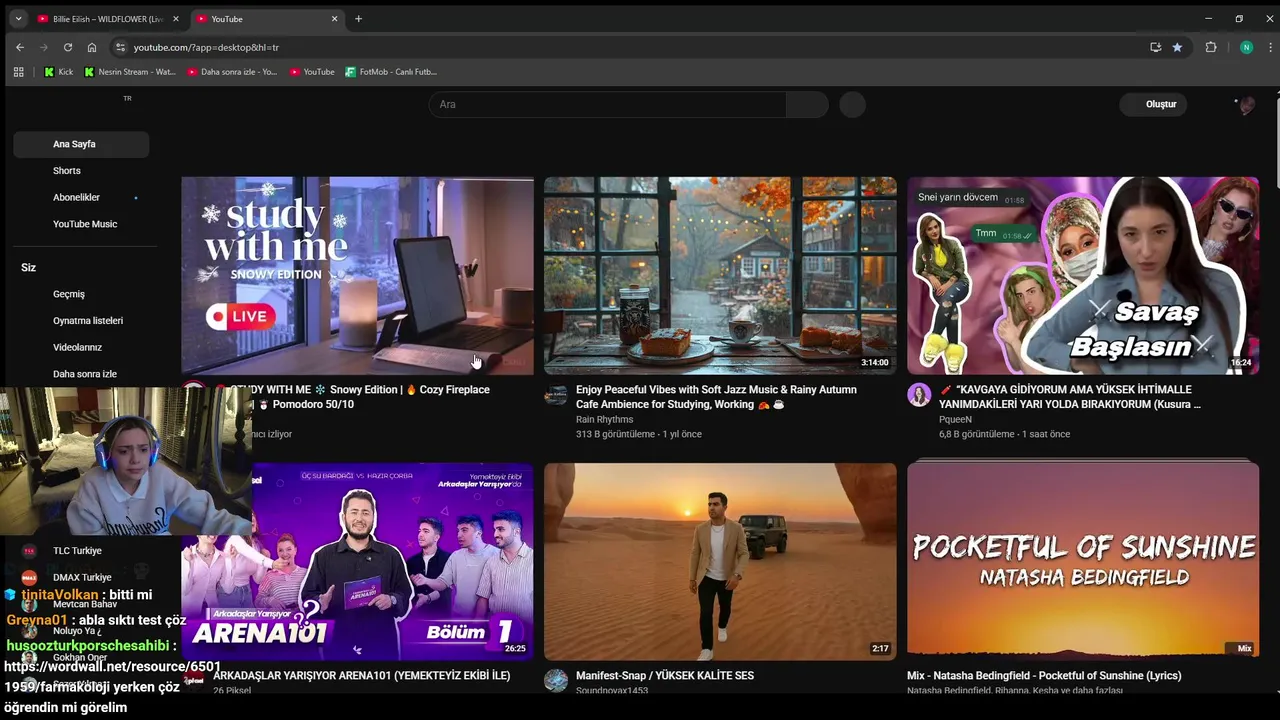Click the install app icon in address bar
Screen dimensions: 1280x720
1156,47
